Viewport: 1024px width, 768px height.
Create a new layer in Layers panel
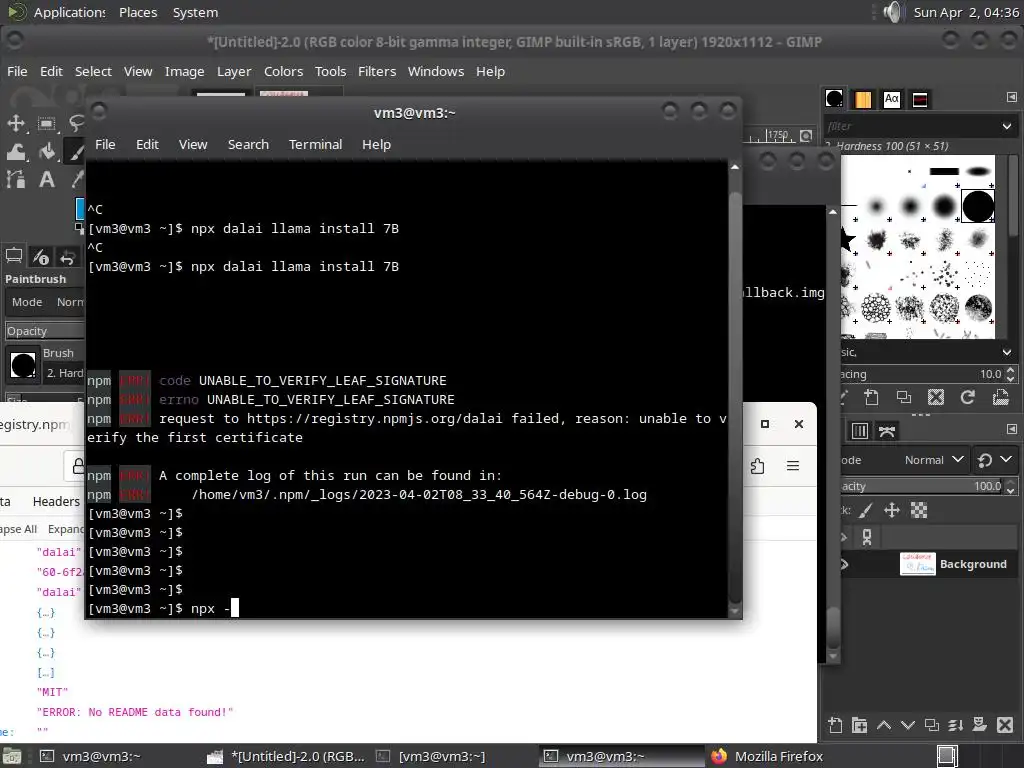click(x=835, y=725)
